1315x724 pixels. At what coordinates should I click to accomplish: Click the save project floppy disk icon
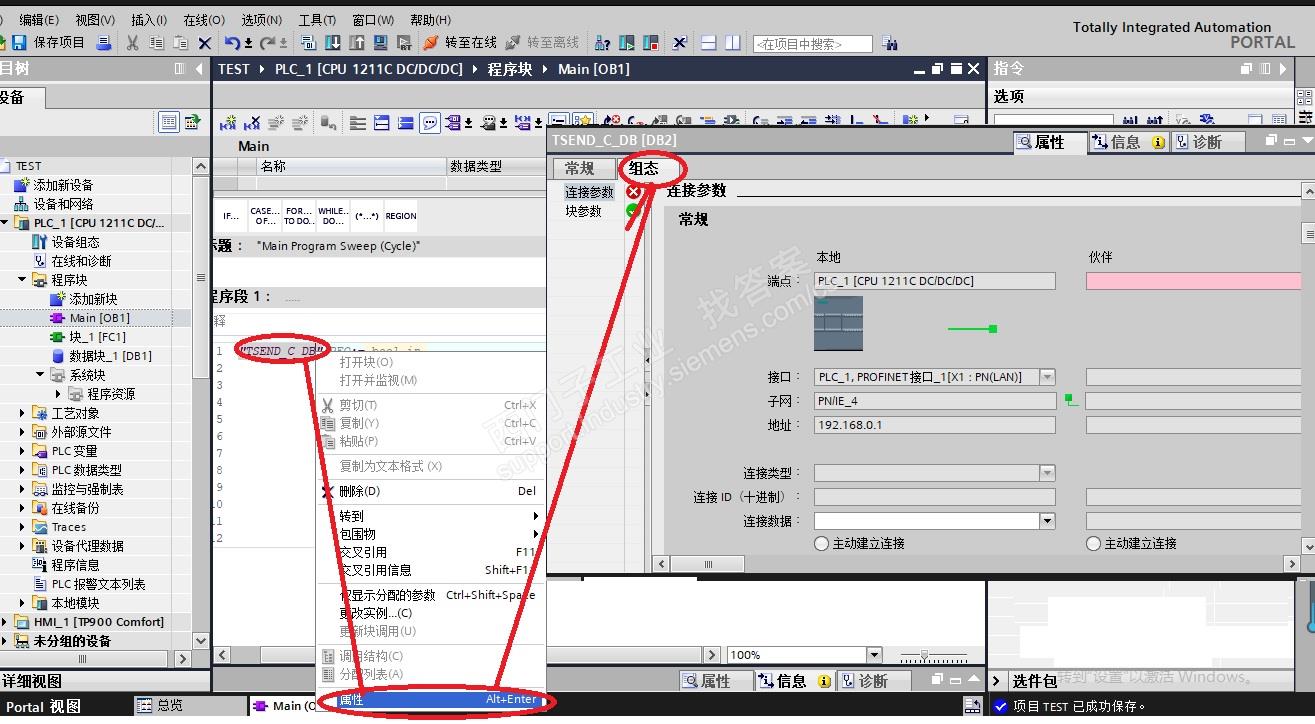point(19,43)
